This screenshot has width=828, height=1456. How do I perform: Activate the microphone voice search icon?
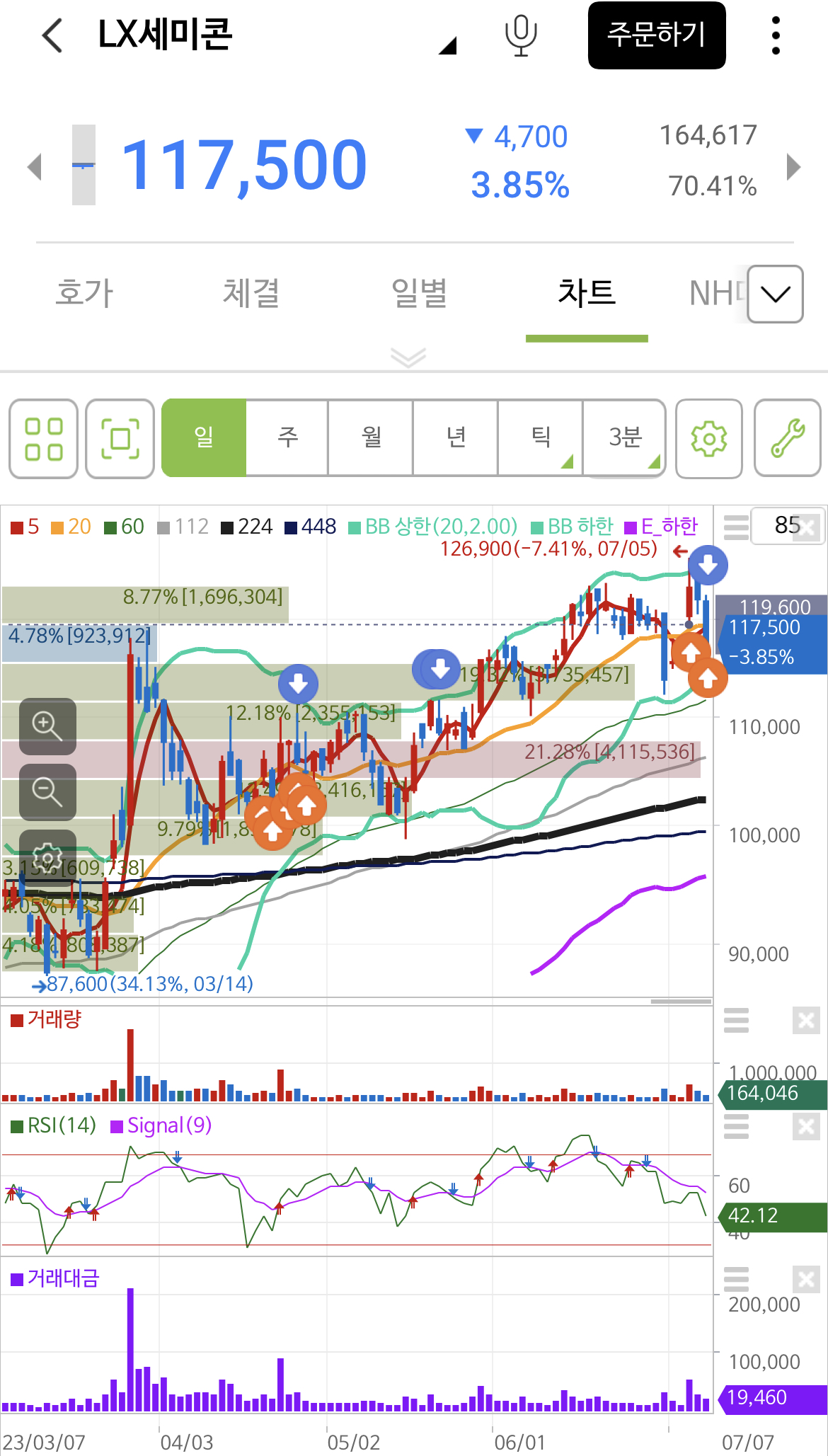click(x=521, y=35)
